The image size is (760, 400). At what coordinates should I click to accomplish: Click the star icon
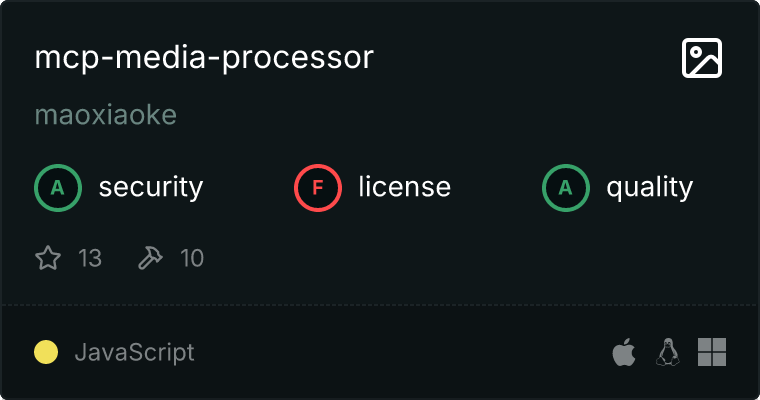(48, 259)
